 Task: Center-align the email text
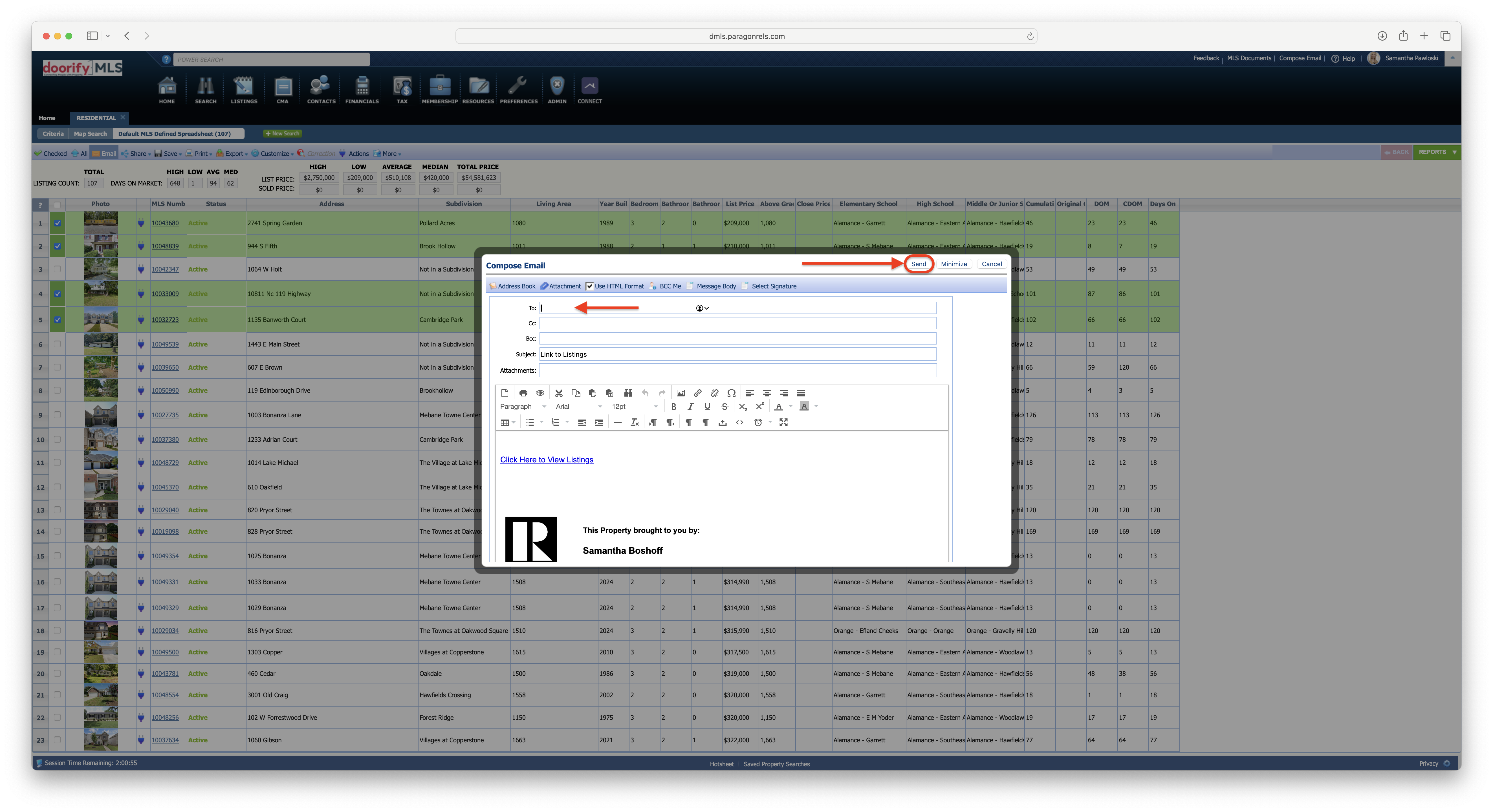pos(767,393)
